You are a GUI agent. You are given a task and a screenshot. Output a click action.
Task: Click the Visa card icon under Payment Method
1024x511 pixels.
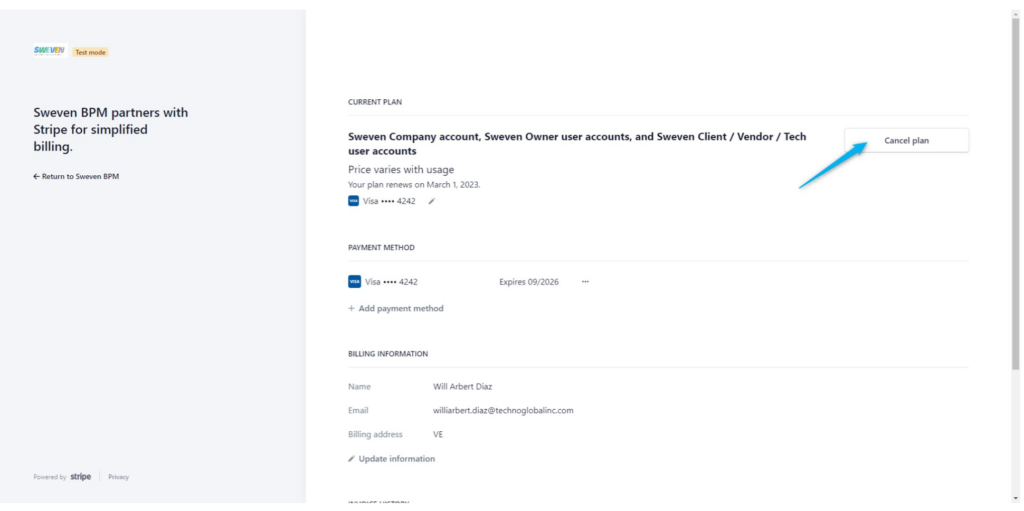coord(355,282)
